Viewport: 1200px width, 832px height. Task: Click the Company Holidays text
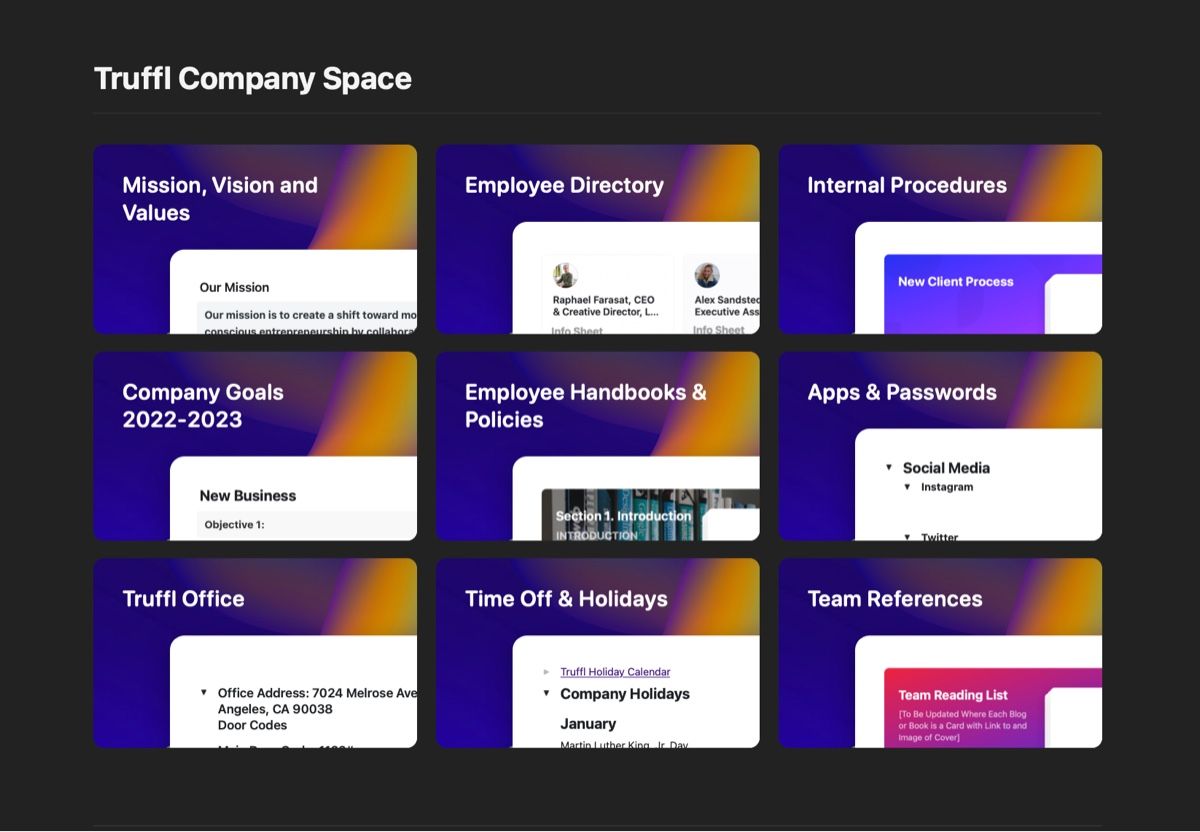pyautogui.click(x=625, y=693)
